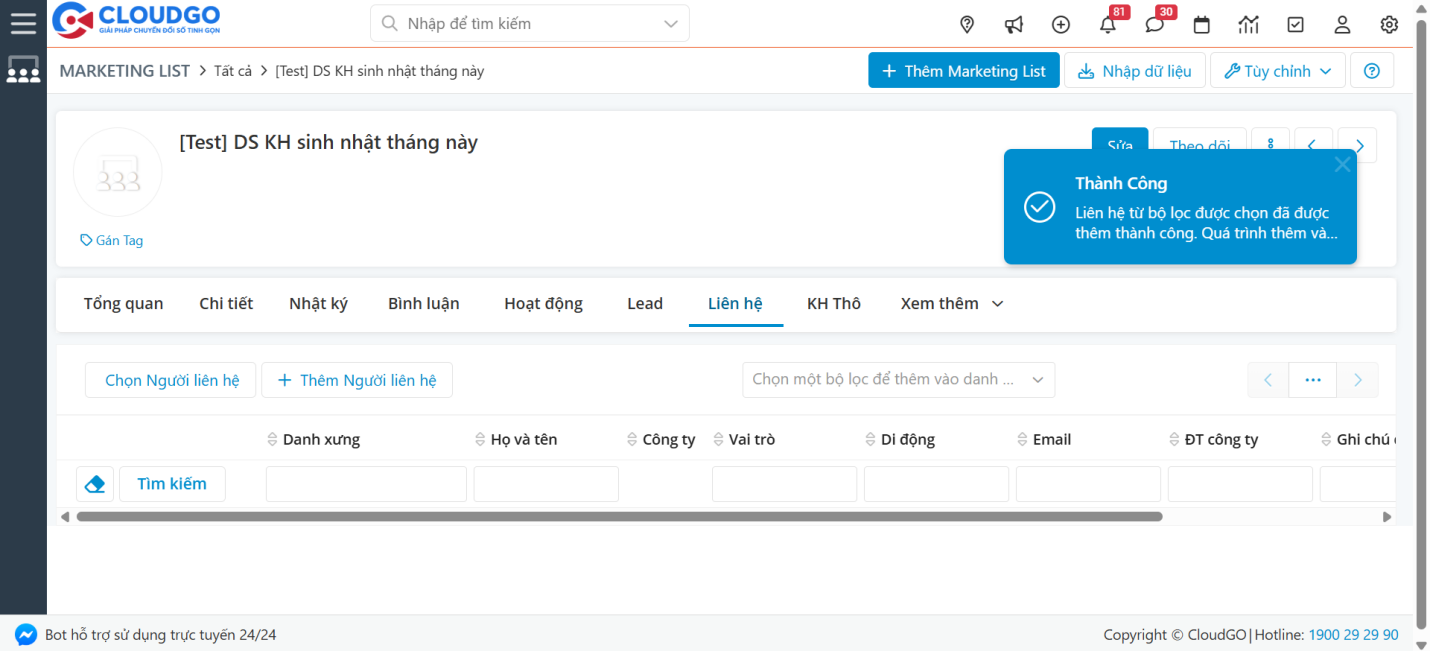1430x651 pixels.
Task: Click the Gán Tag link
Action: [x=111, y=240]
